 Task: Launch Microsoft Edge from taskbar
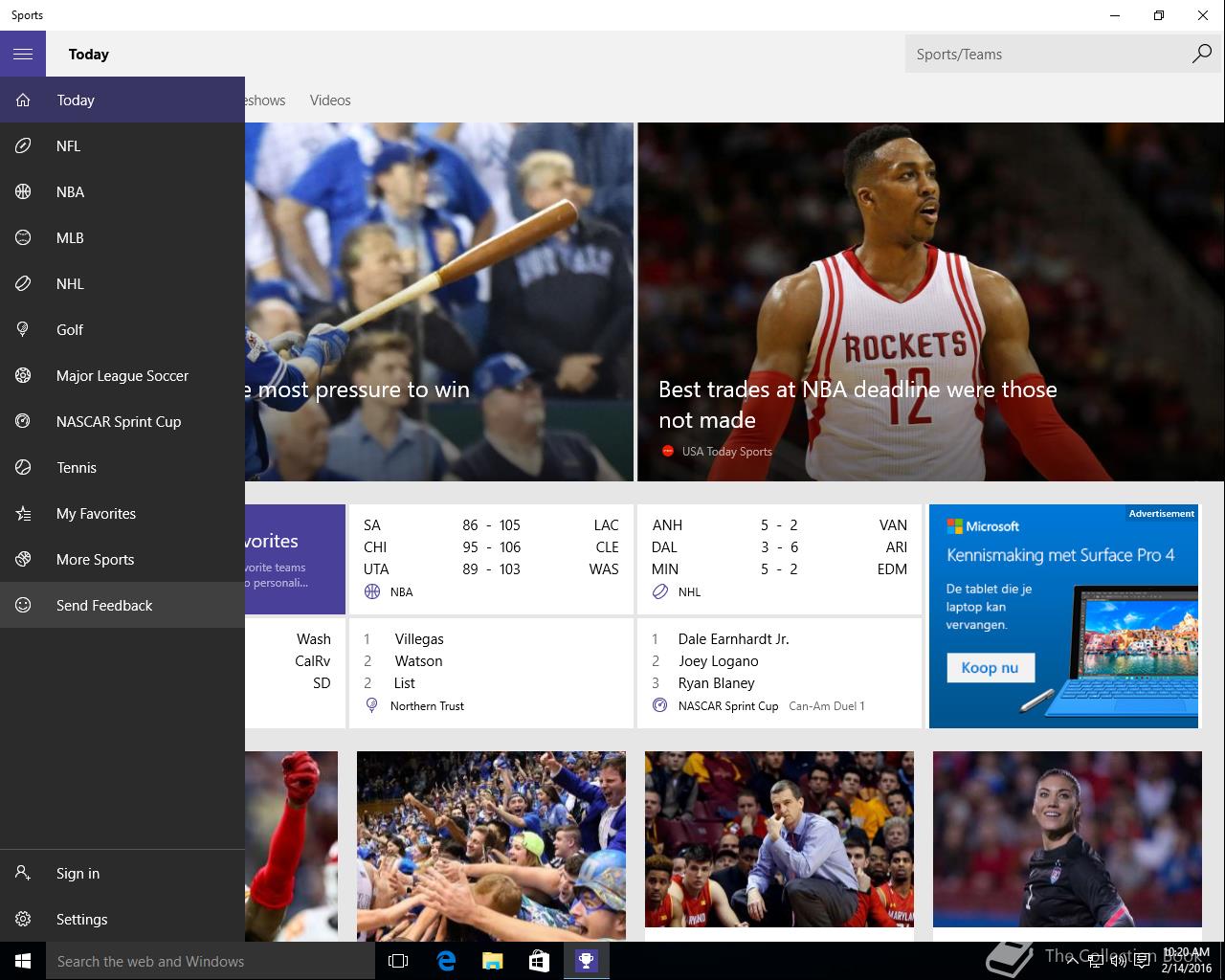tap(446, 961)
